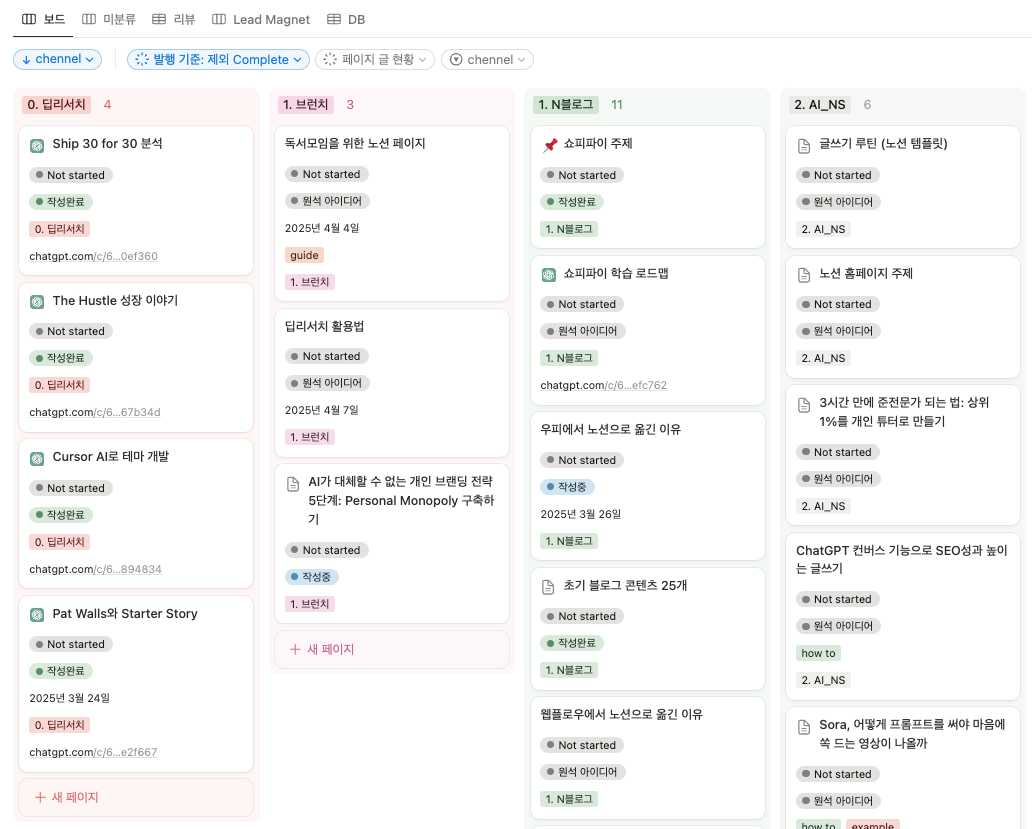This screenshot has width=1032, height=829.
Task: Click ChatGPT icon on Ship 30 for 30 card
Action: click(x=37, y=145)
